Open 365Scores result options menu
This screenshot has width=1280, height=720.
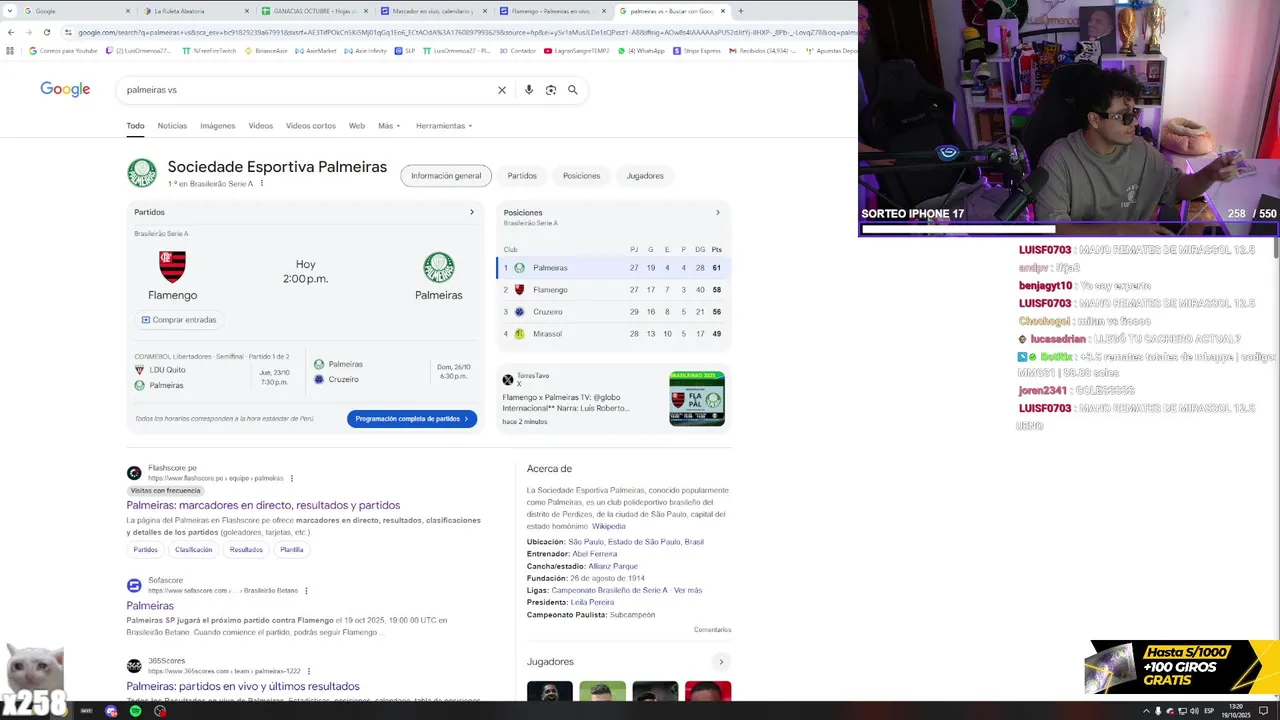coord(309,672)
